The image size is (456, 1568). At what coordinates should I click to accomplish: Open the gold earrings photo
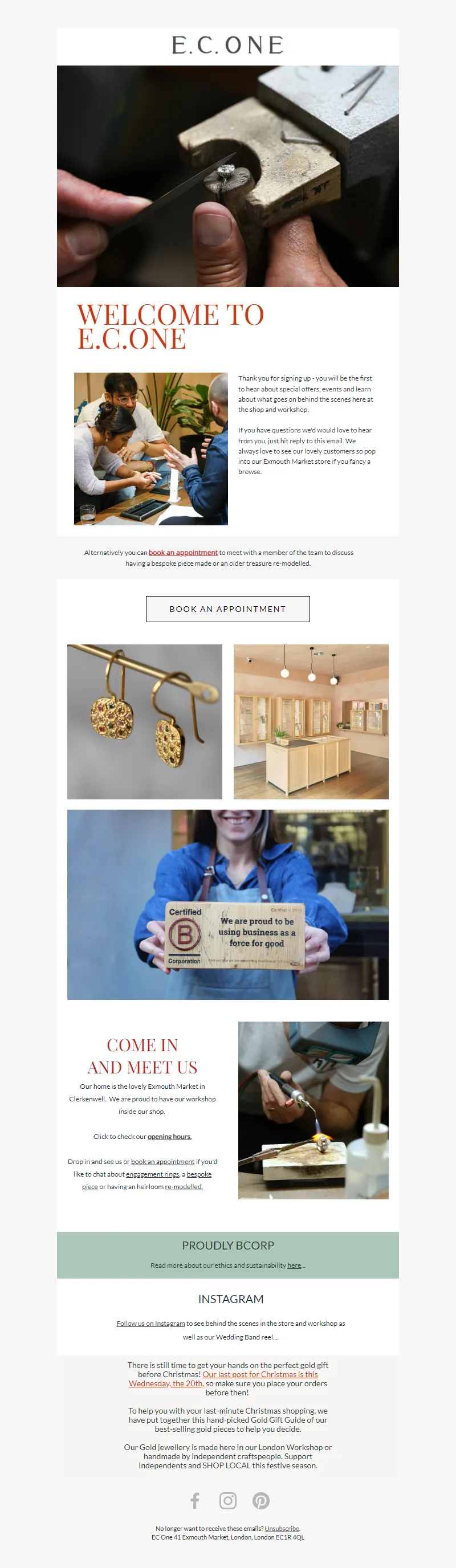coord(144,721)
